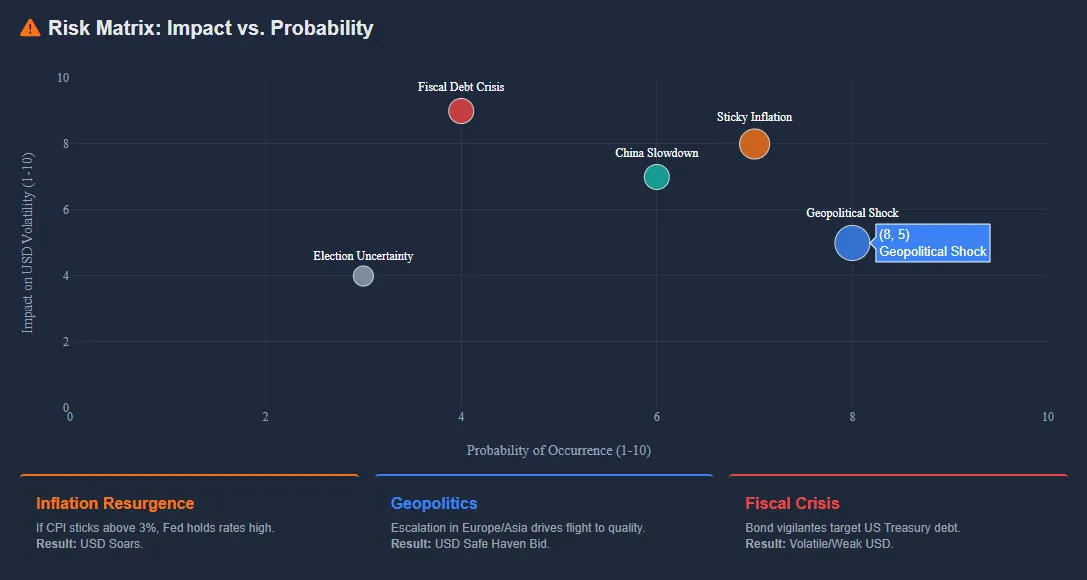The height and width of the screenshot is (580, 1087).
Task: Click the Fiscal Debt Crisis label text
Action: click(x=461, y=87)
